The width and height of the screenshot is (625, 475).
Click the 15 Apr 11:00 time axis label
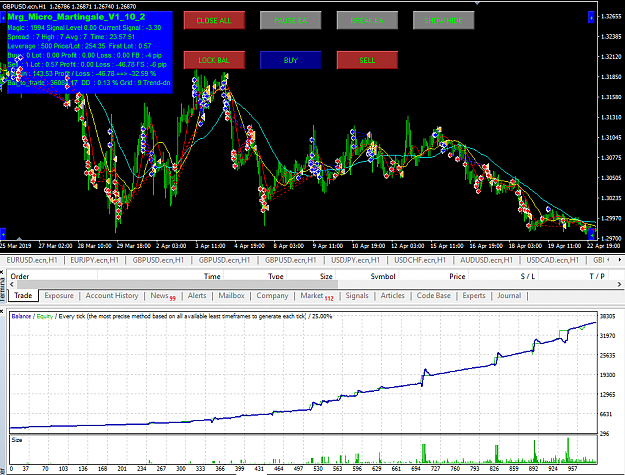click(447, 246)
